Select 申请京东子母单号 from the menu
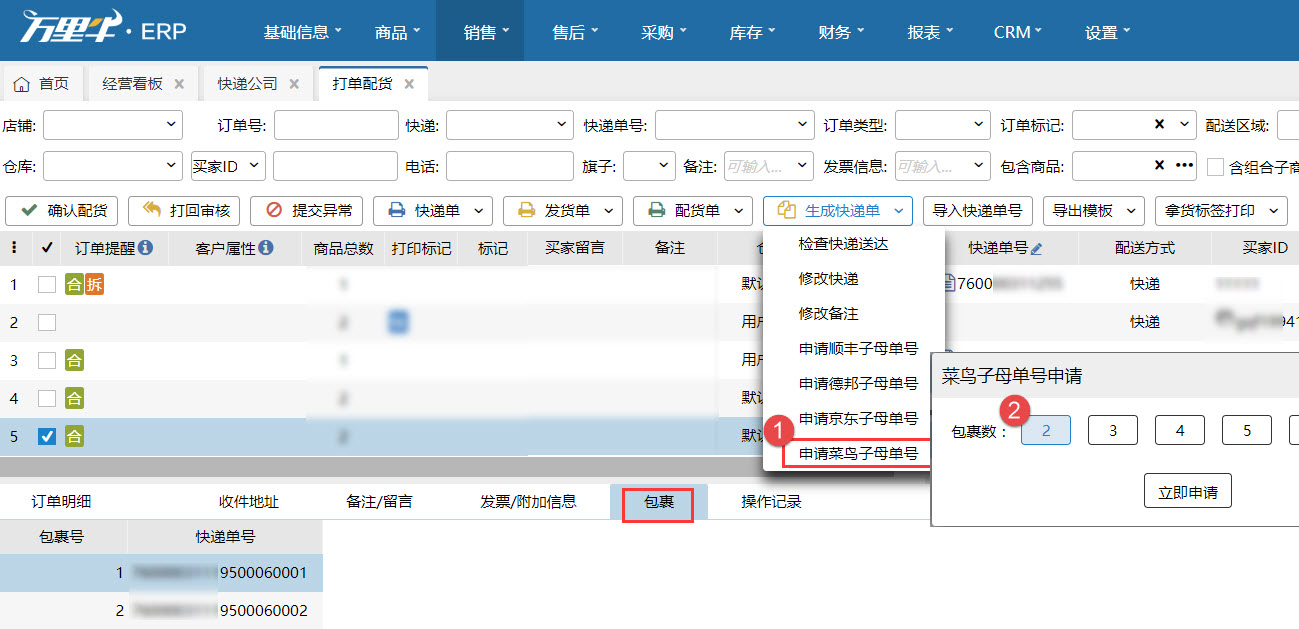This screenshot has height=629, width=1299. pyautogui.click(x=857, y=418)
